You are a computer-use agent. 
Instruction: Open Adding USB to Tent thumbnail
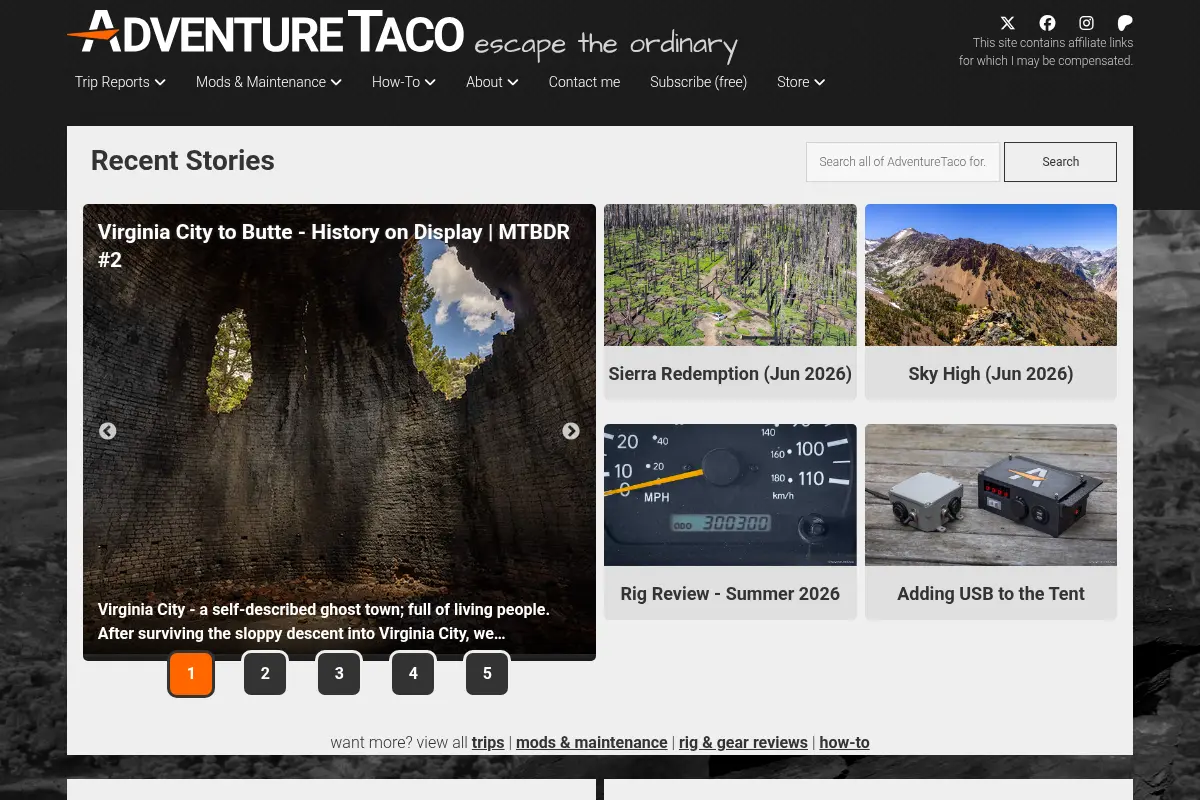coord(991,495)
